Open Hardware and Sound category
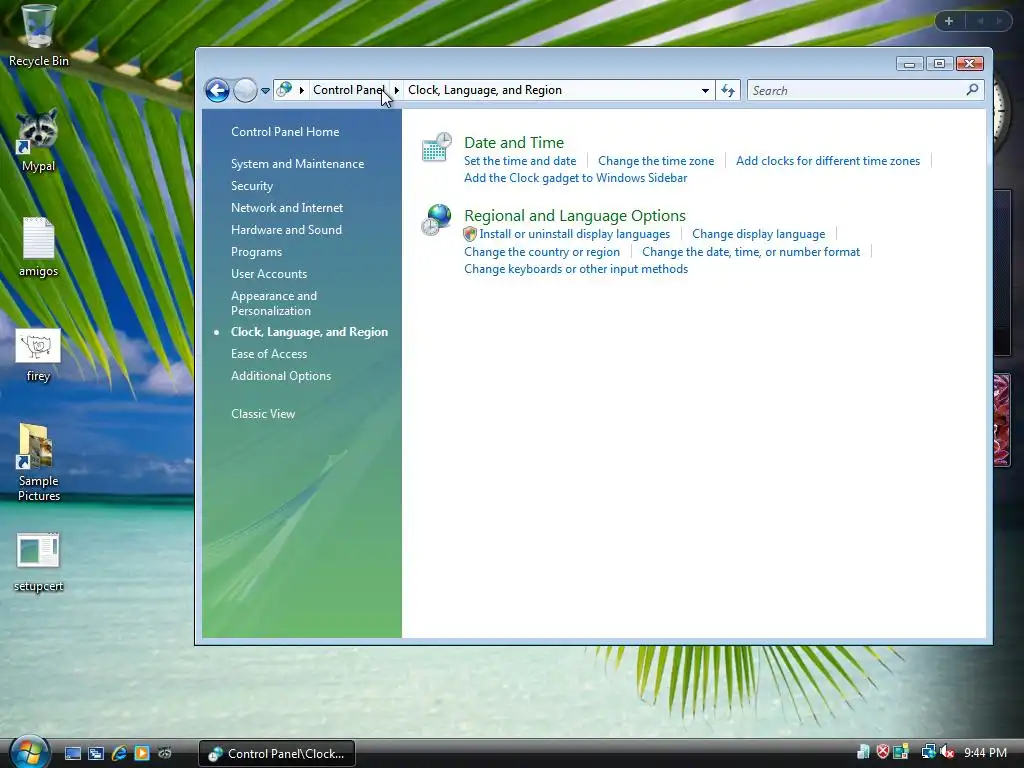Image resolution: width=1024 pixels, height=768 pixels. tap(286, 230)
